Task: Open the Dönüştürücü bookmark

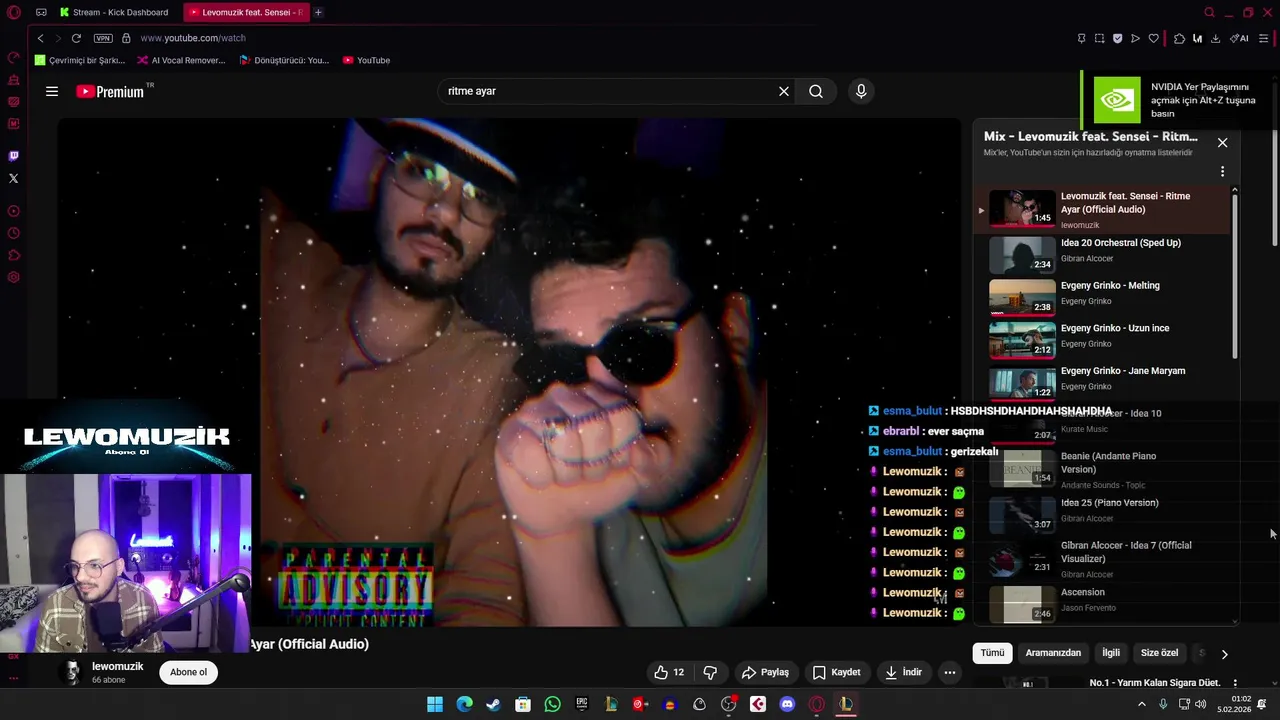Action: pos(285,60)
